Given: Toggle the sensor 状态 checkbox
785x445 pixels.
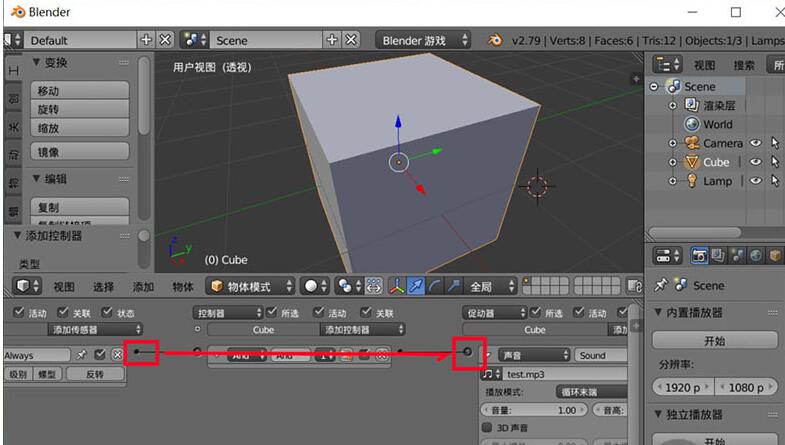Looking at the screenshot, I should coord(108,313).
